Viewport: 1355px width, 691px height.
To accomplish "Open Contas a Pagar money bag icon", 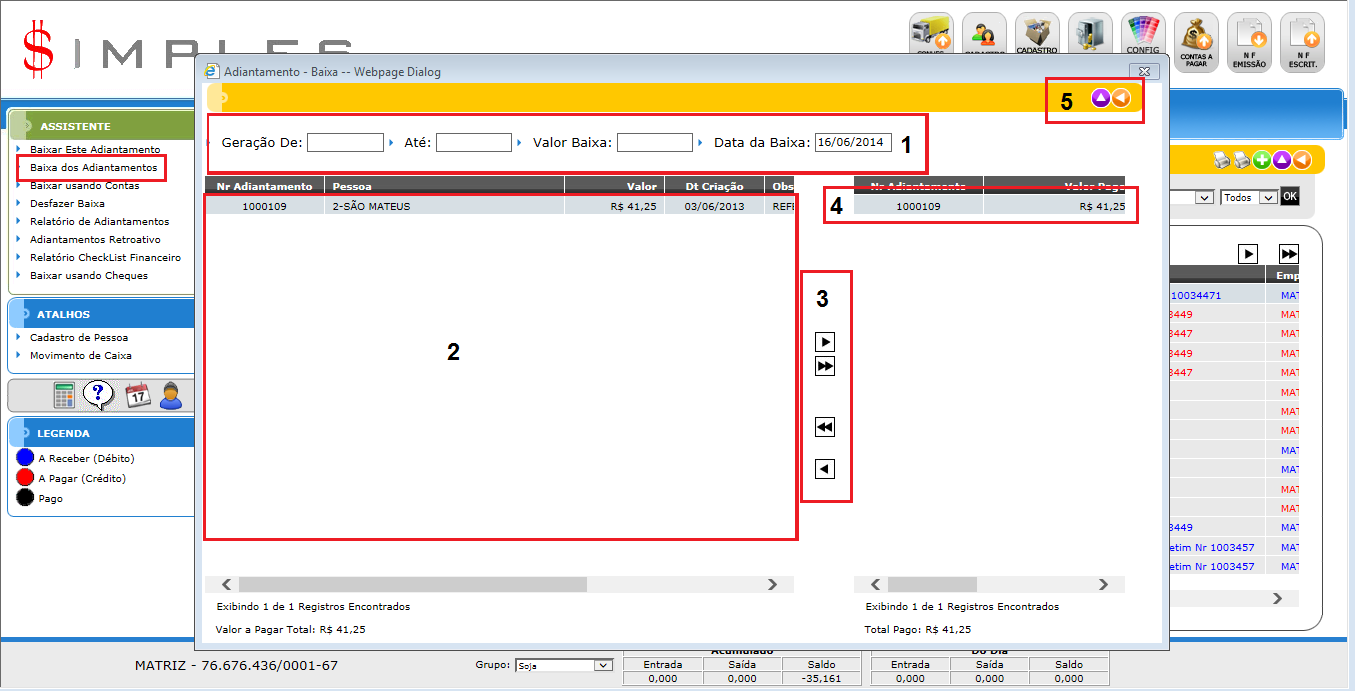I will [x=1196, y=41].
